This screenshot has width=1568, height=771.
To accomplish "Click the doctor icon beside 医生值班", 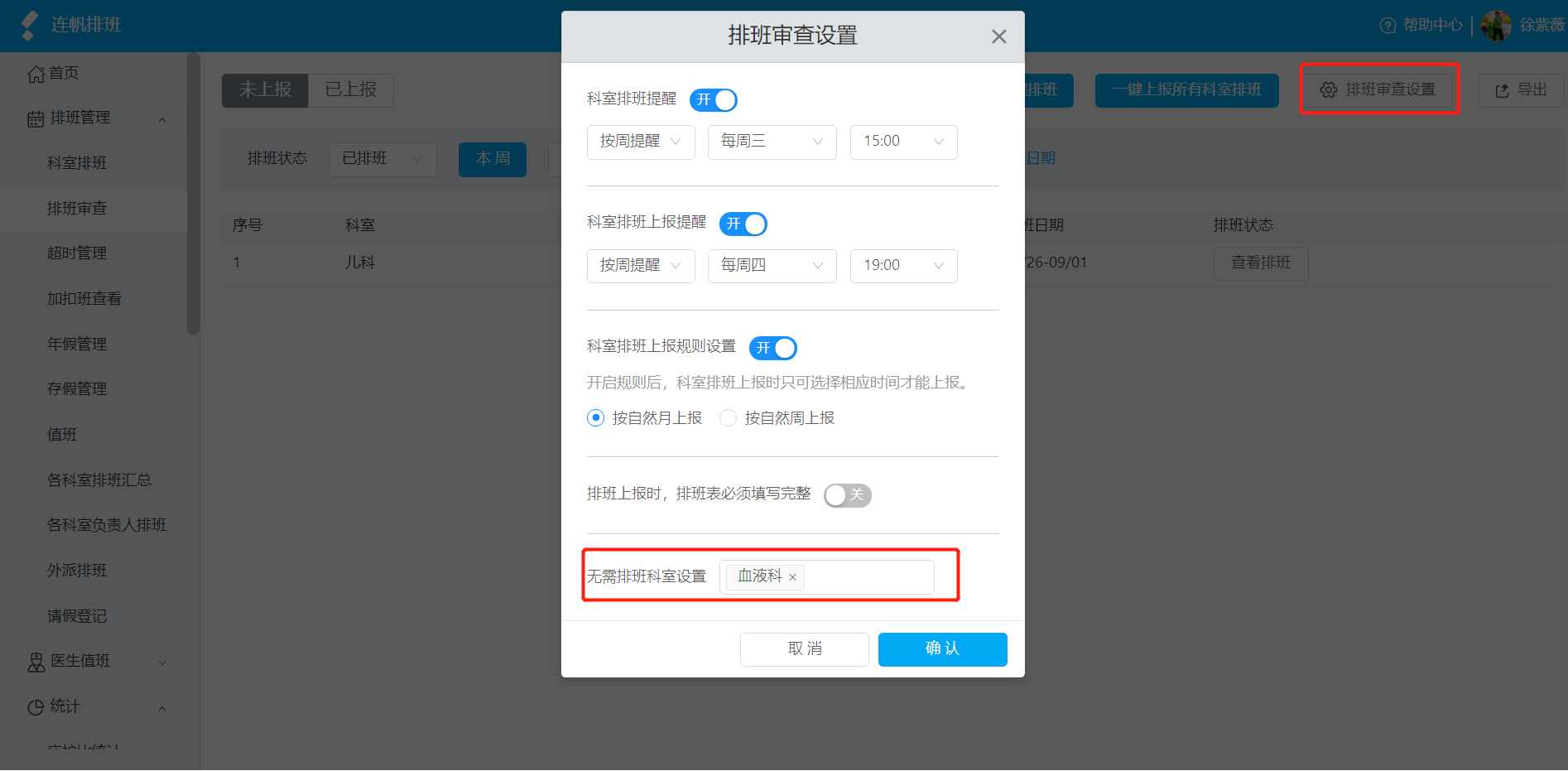I will (x=36, y=663).
